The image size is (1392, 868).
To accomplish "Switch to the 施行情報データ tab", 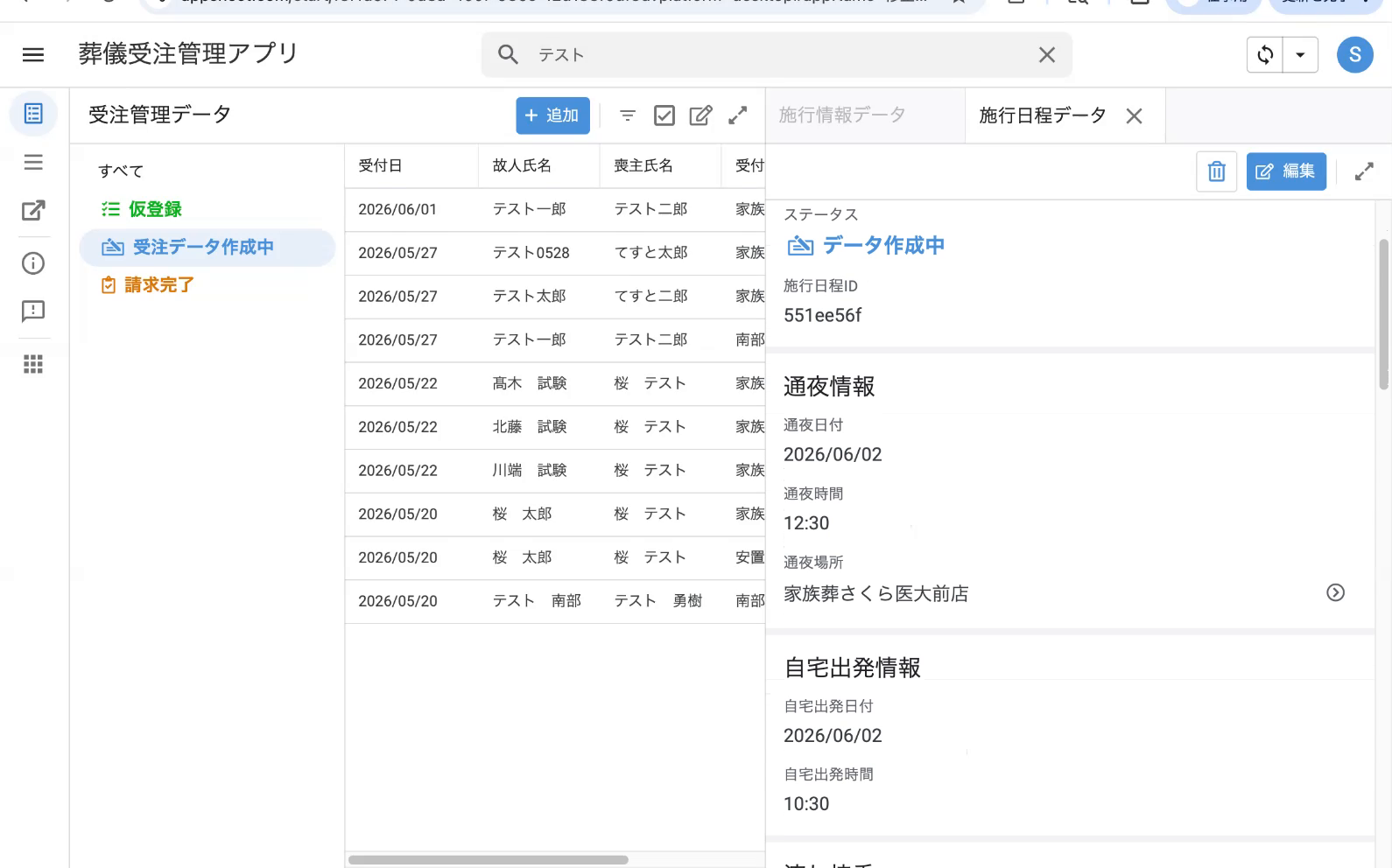I will tap(842, 115).
